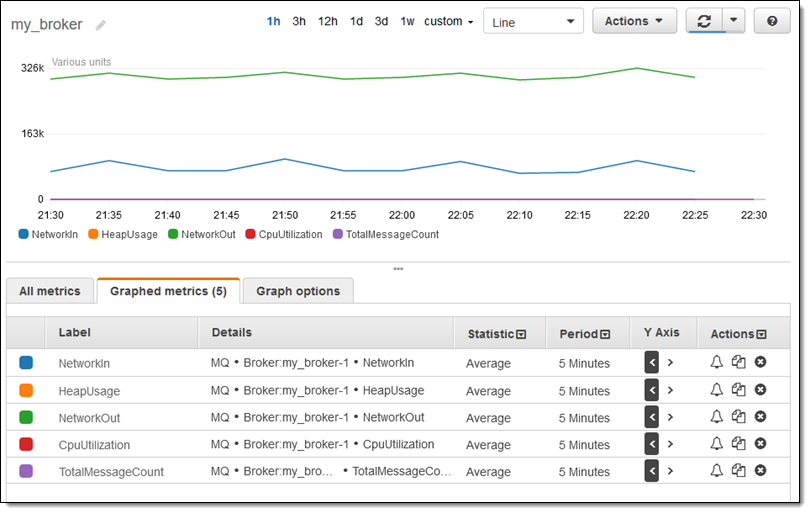
Task: Click the green NetworkOut color swatch in table
Action: click(26, 417)
